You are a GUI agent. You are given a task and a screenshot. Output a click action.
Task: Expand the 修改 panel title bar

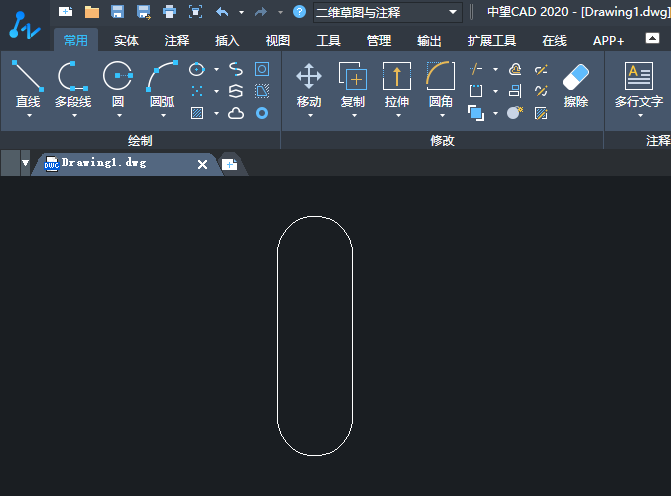[x=442, y=140]
